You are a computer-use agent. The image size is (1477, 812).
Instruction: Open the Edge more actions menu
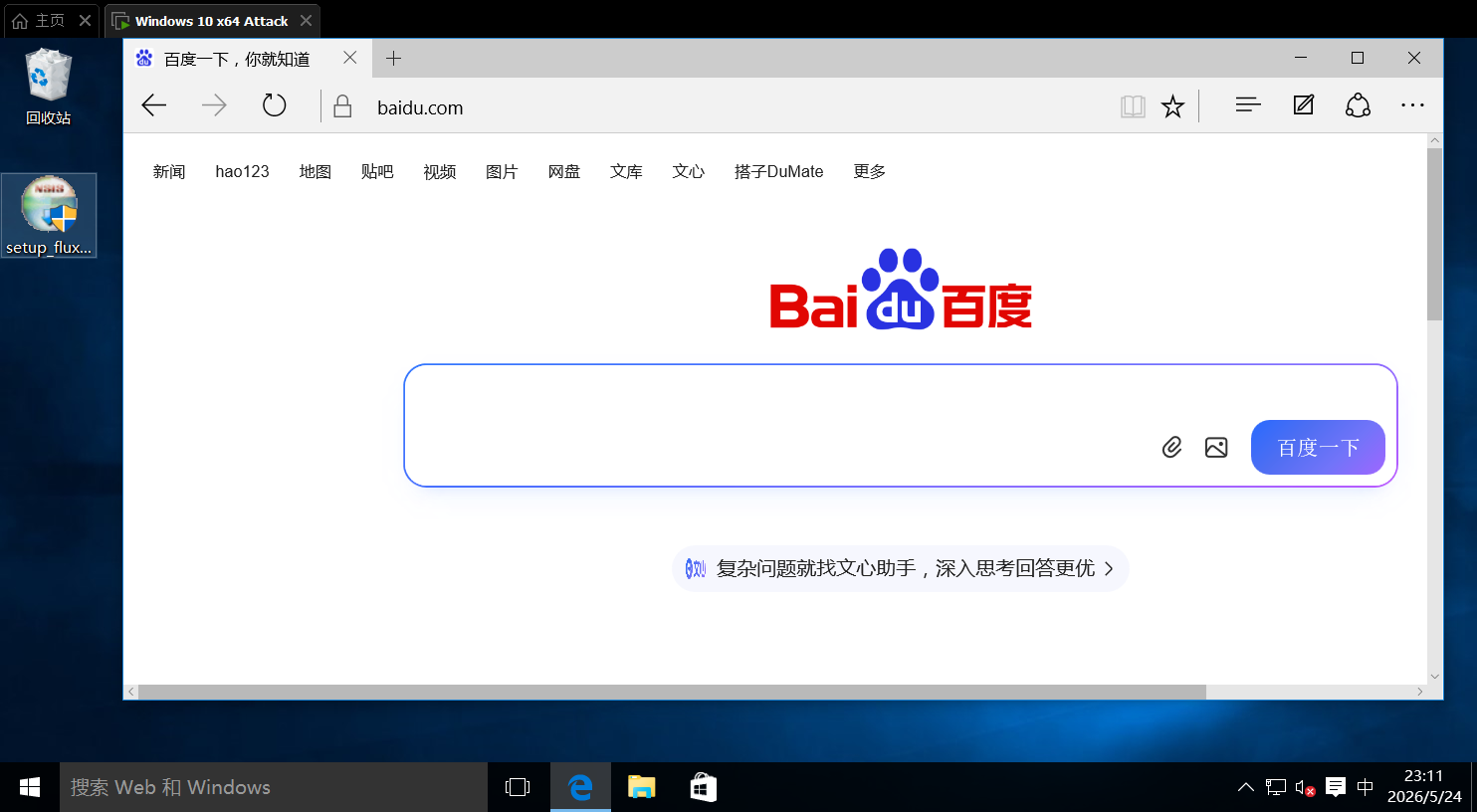(x=1412, y=104)
